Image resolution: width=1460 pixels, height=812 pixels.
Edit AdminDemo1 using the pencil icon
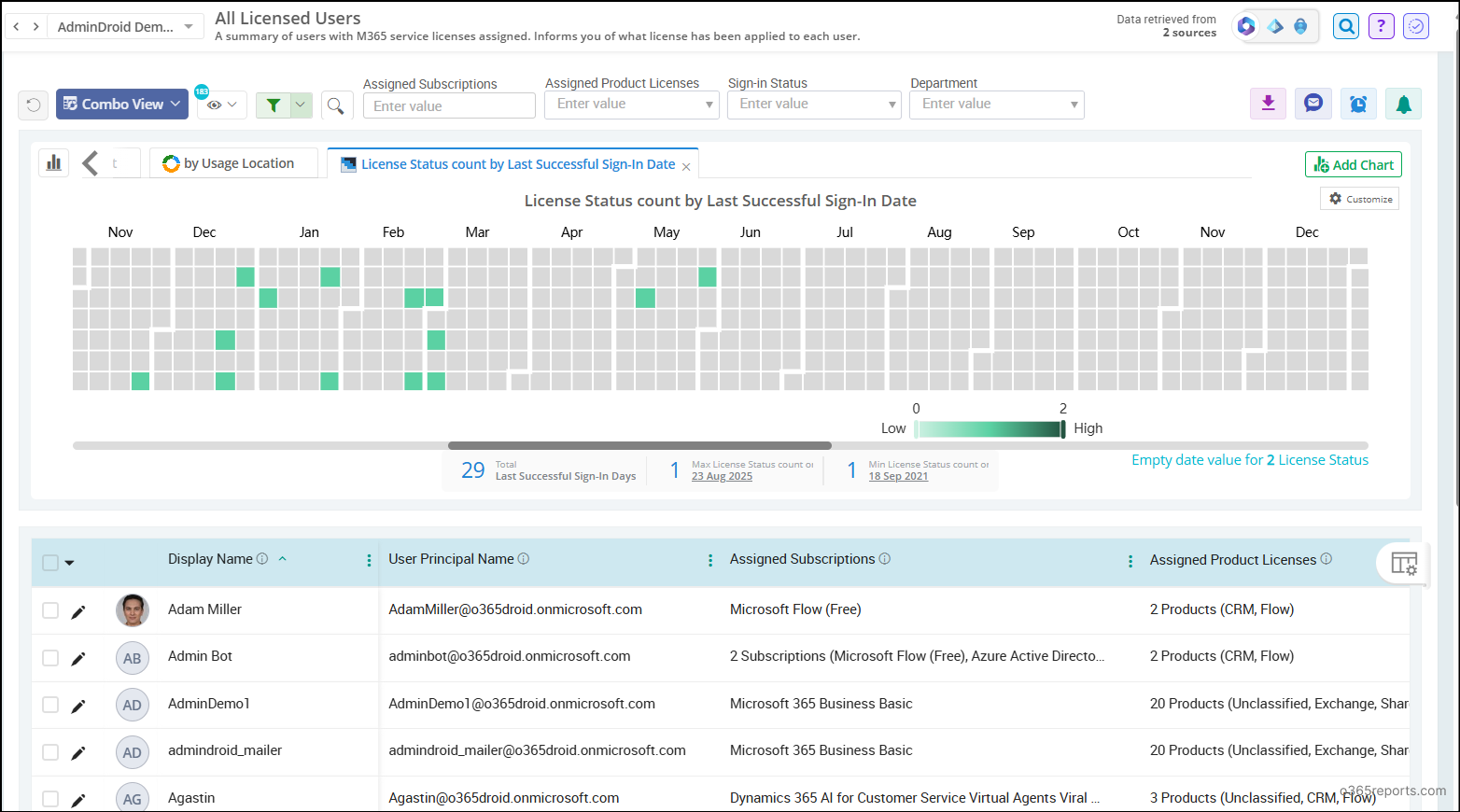[78, 706]
